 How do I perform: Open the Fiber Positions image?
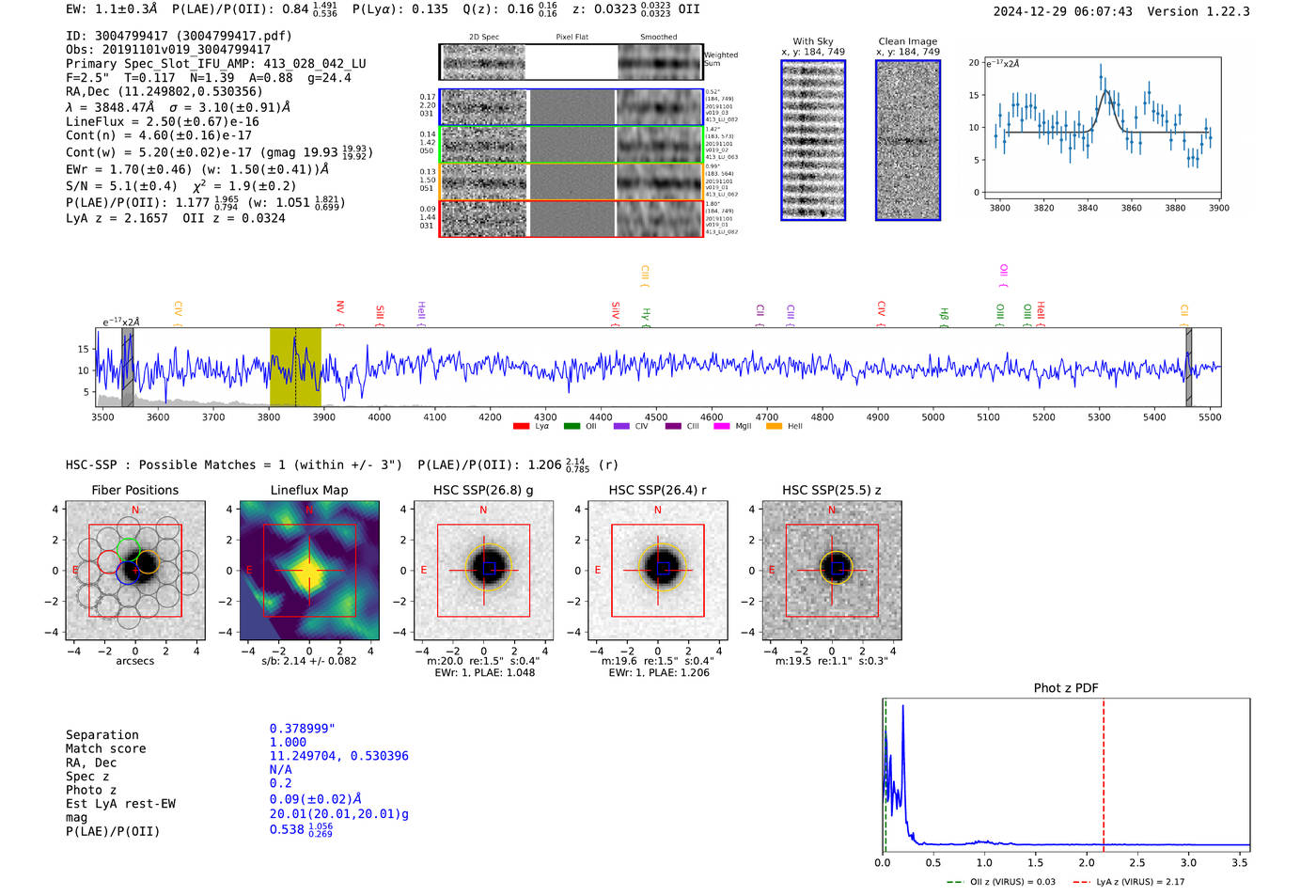tap(135, 571)
